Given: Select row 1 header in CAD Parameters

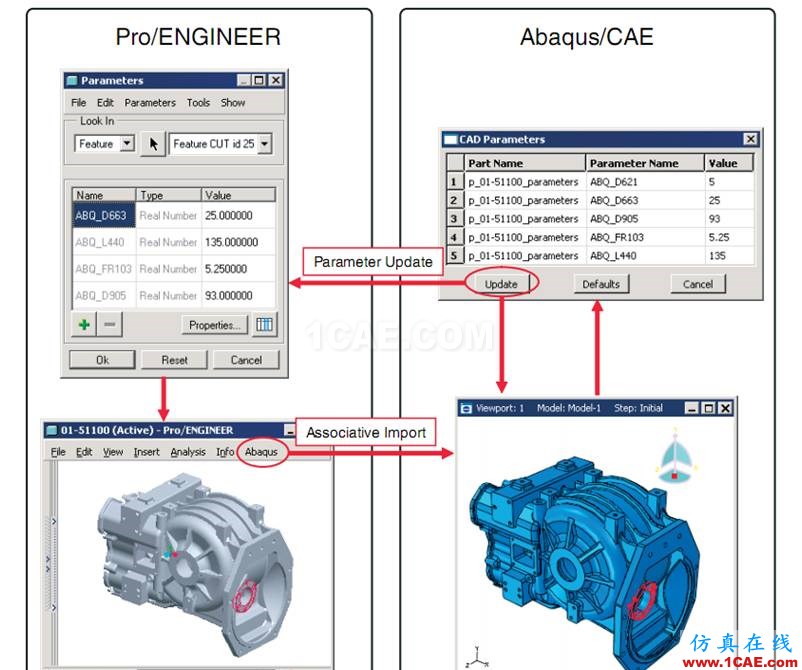Looking at the screenshot, I should (454, 182).
